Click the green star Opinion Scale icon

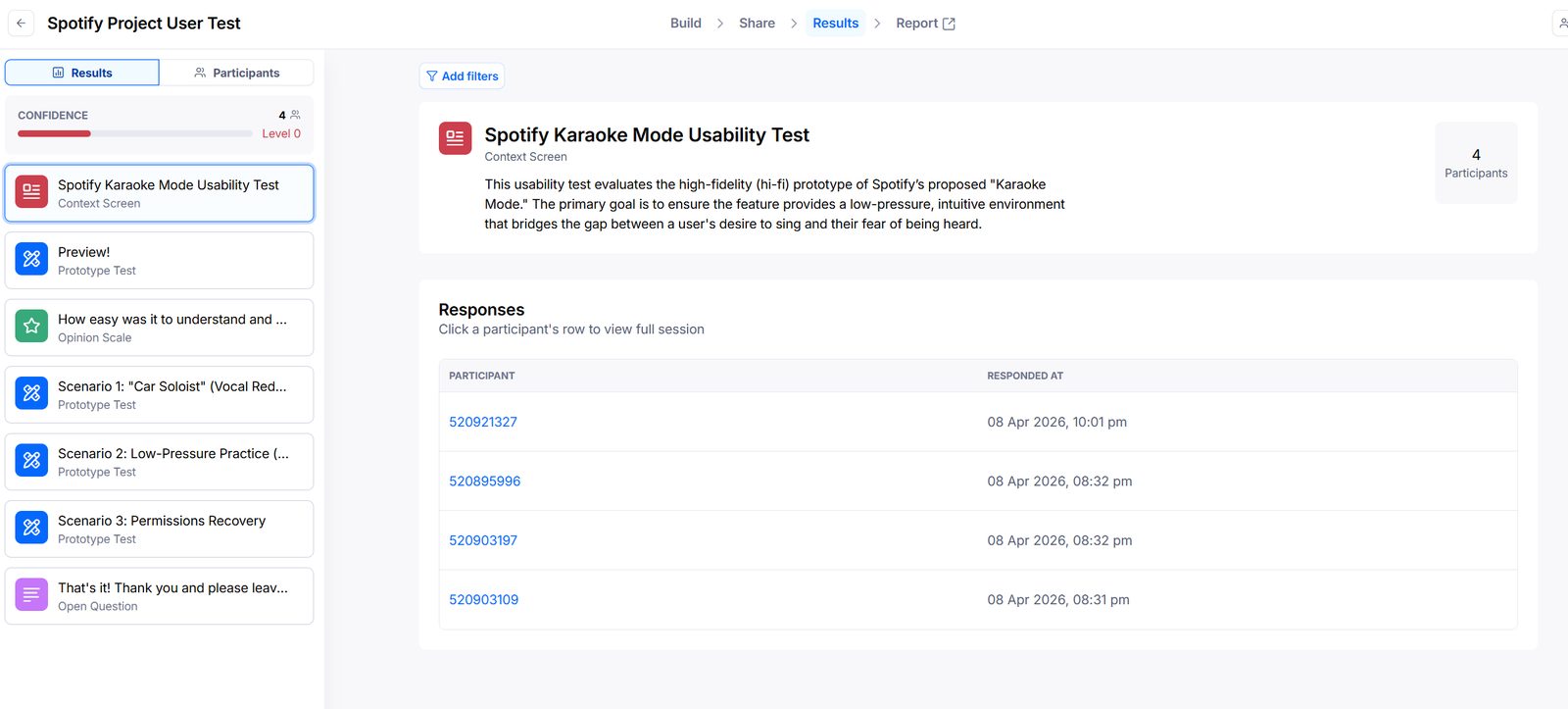(31, 326)
